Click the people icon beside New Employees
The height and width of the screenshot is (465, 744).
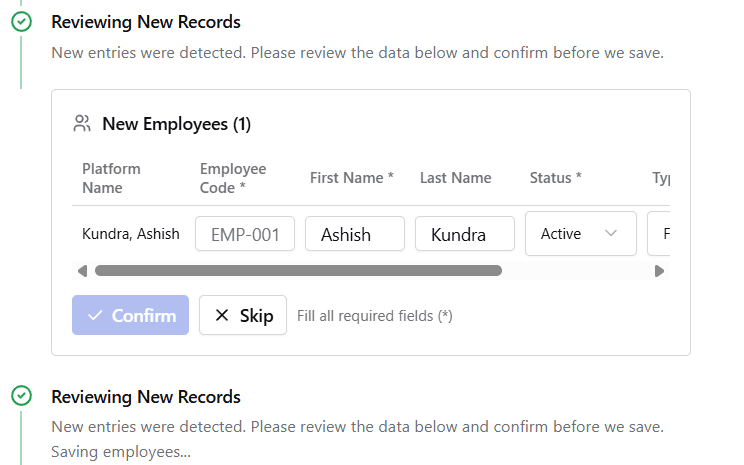pos(82,124)
